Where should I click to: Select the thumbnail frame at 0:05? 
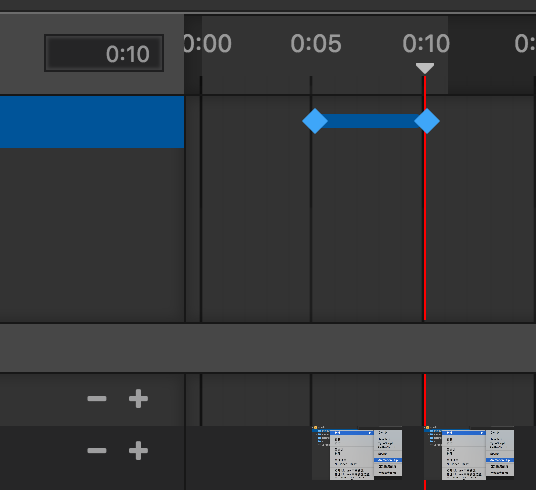pyautogui.click(x=357, y=453)
